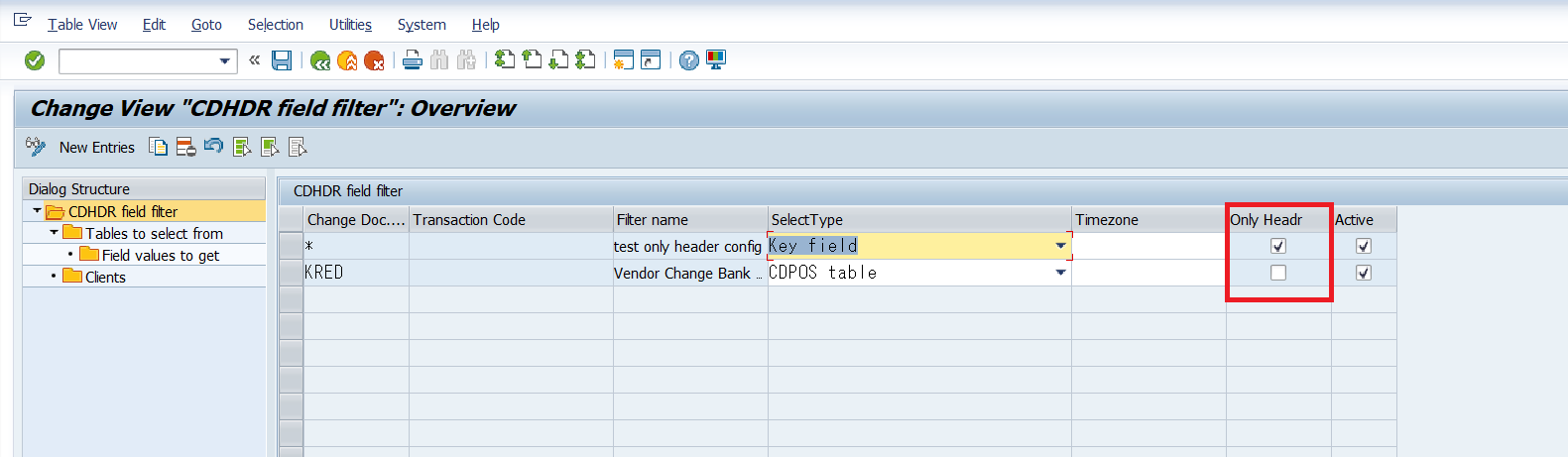Click the Undo Change arrow icon
This screenshot has height=457, width=1568.
point(213,147)
